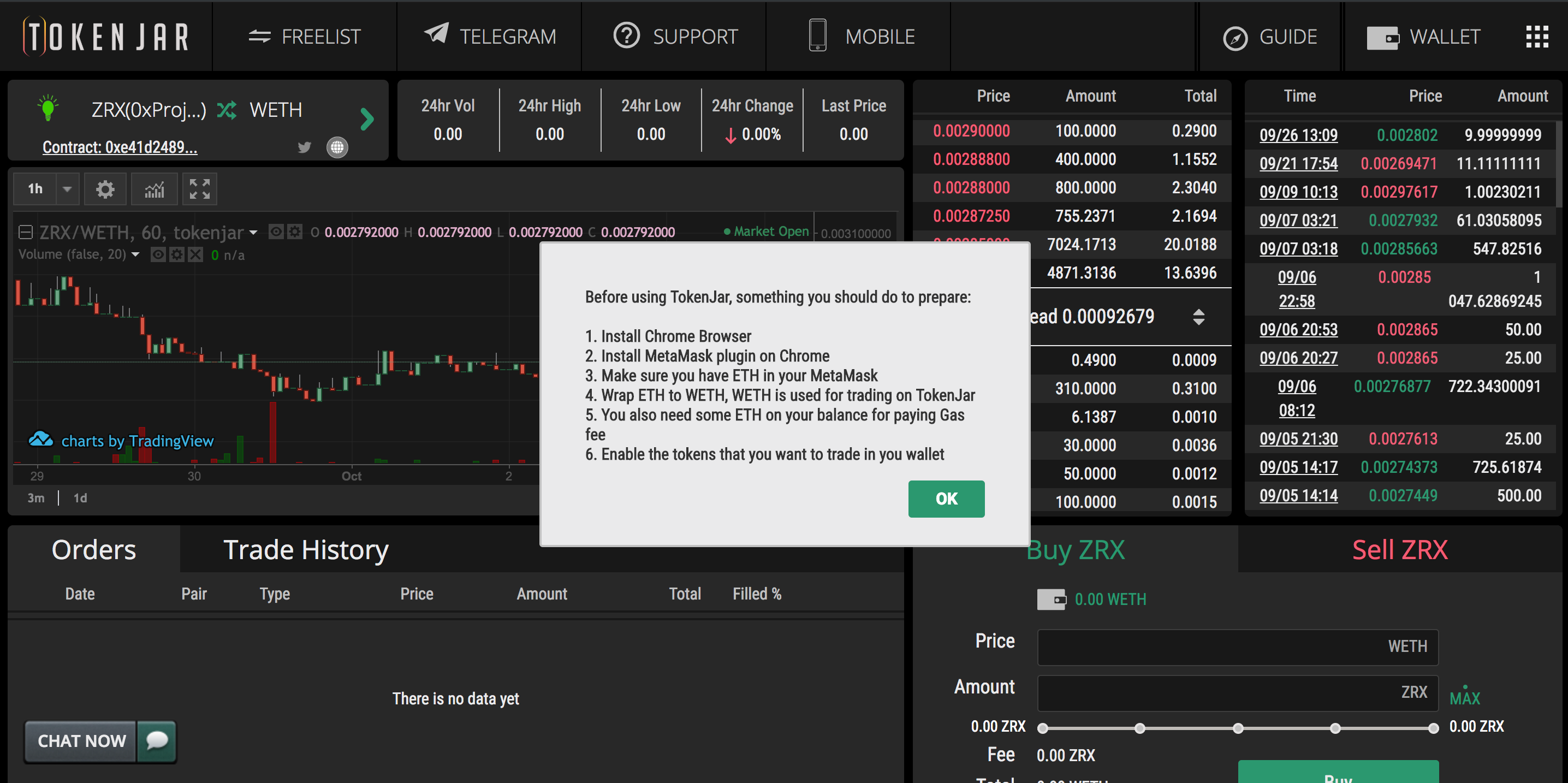Screen dimensions: 1568x783
Task: Open chart settings gear in toolbar
Action: (x=105, y=189)
